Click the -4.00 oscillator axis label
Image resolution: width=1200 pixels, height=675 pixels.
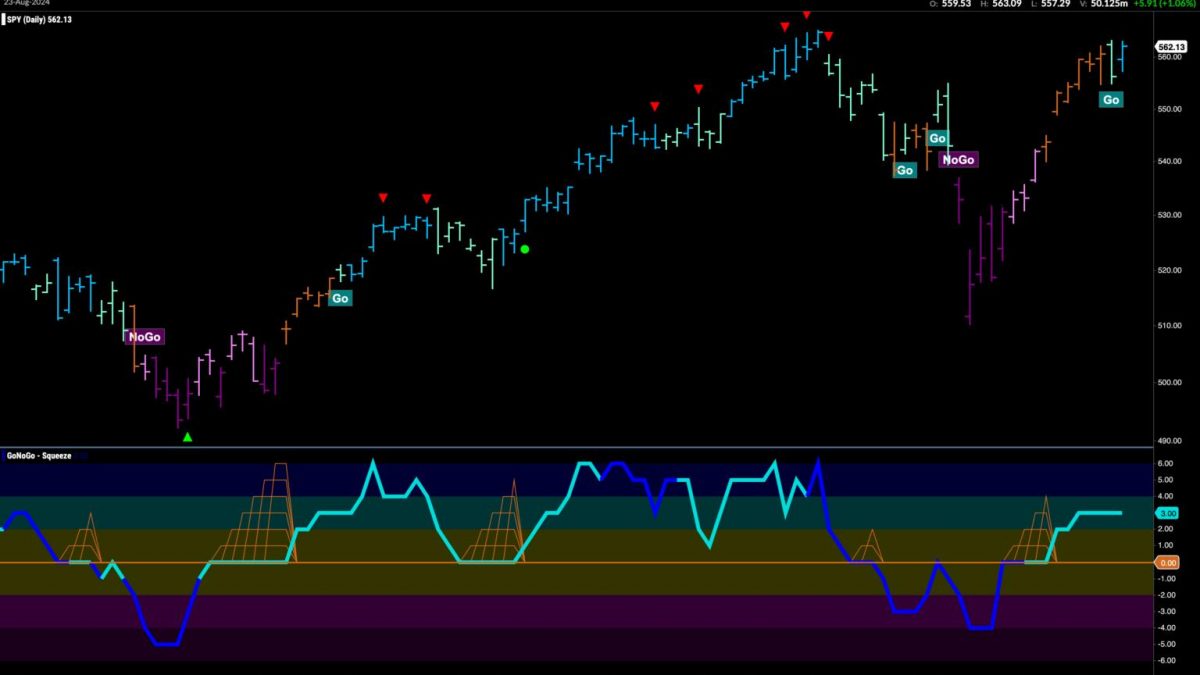coord(1166,627)
